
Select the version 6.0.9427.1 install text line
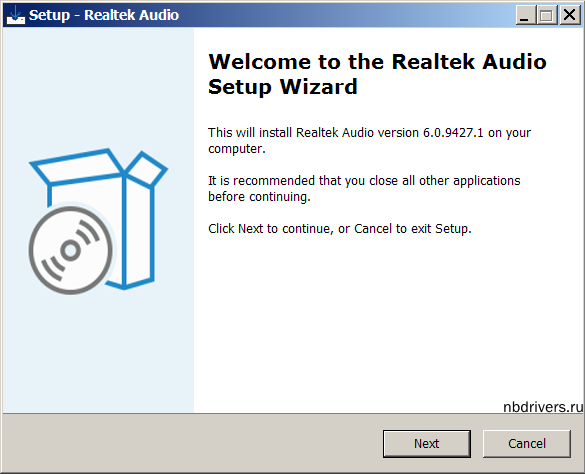(x=369, y=133)
